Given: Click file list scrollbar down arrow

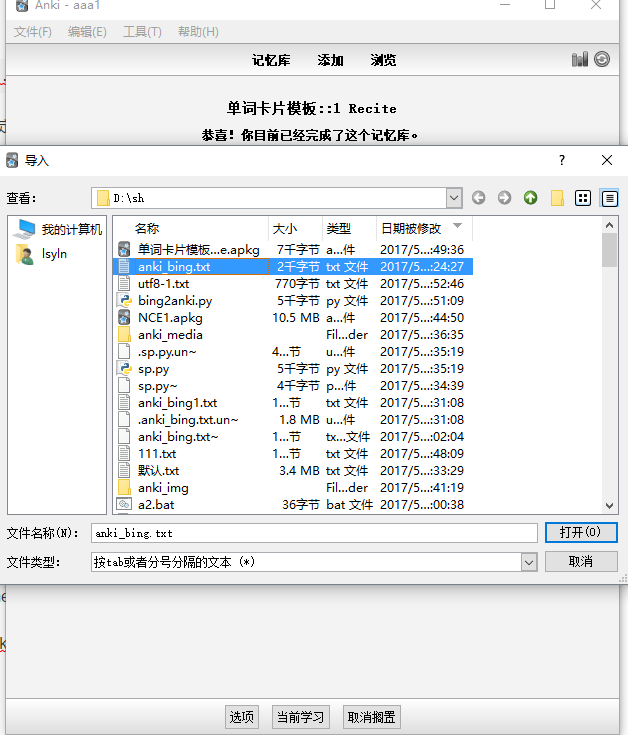Looking at the screenshot, I should (609, 506).
